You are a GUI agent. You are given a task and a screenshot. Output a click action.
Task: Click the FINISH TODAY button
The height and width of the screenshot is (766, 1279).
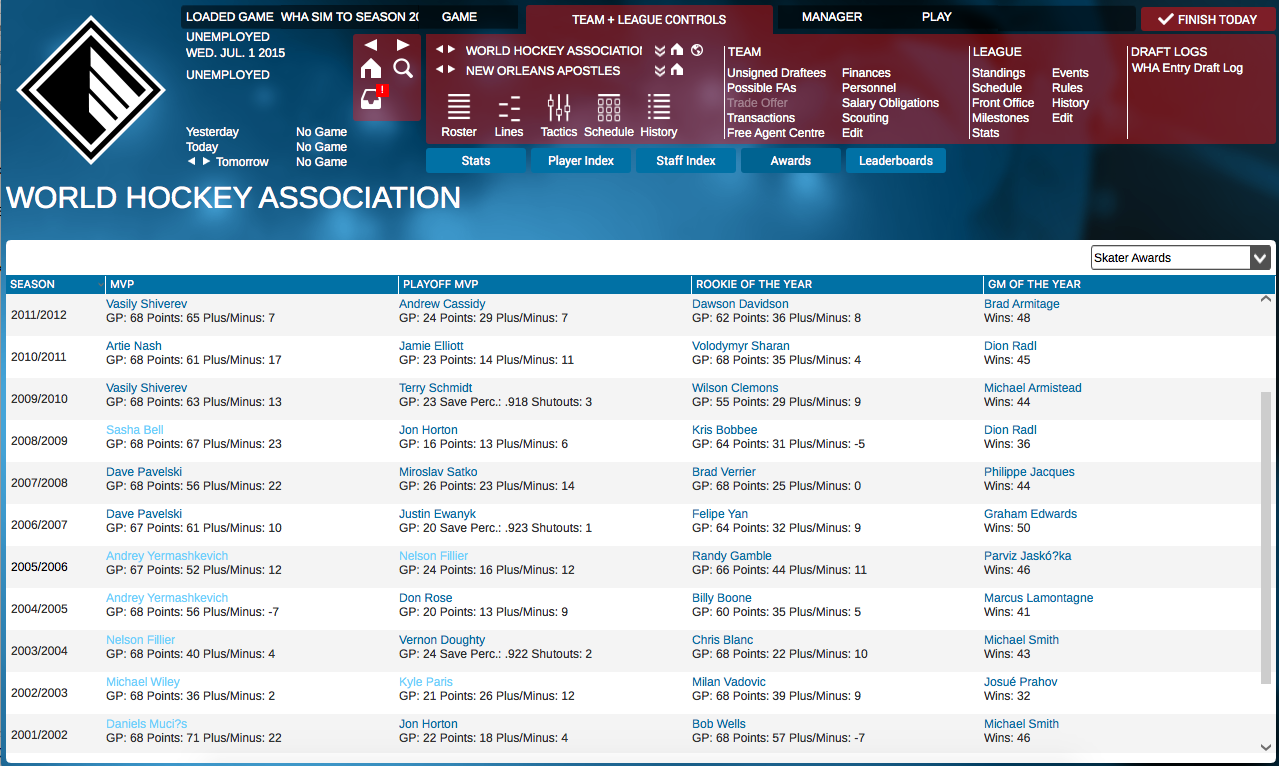pyautogui.click(x=1208, y=19)
